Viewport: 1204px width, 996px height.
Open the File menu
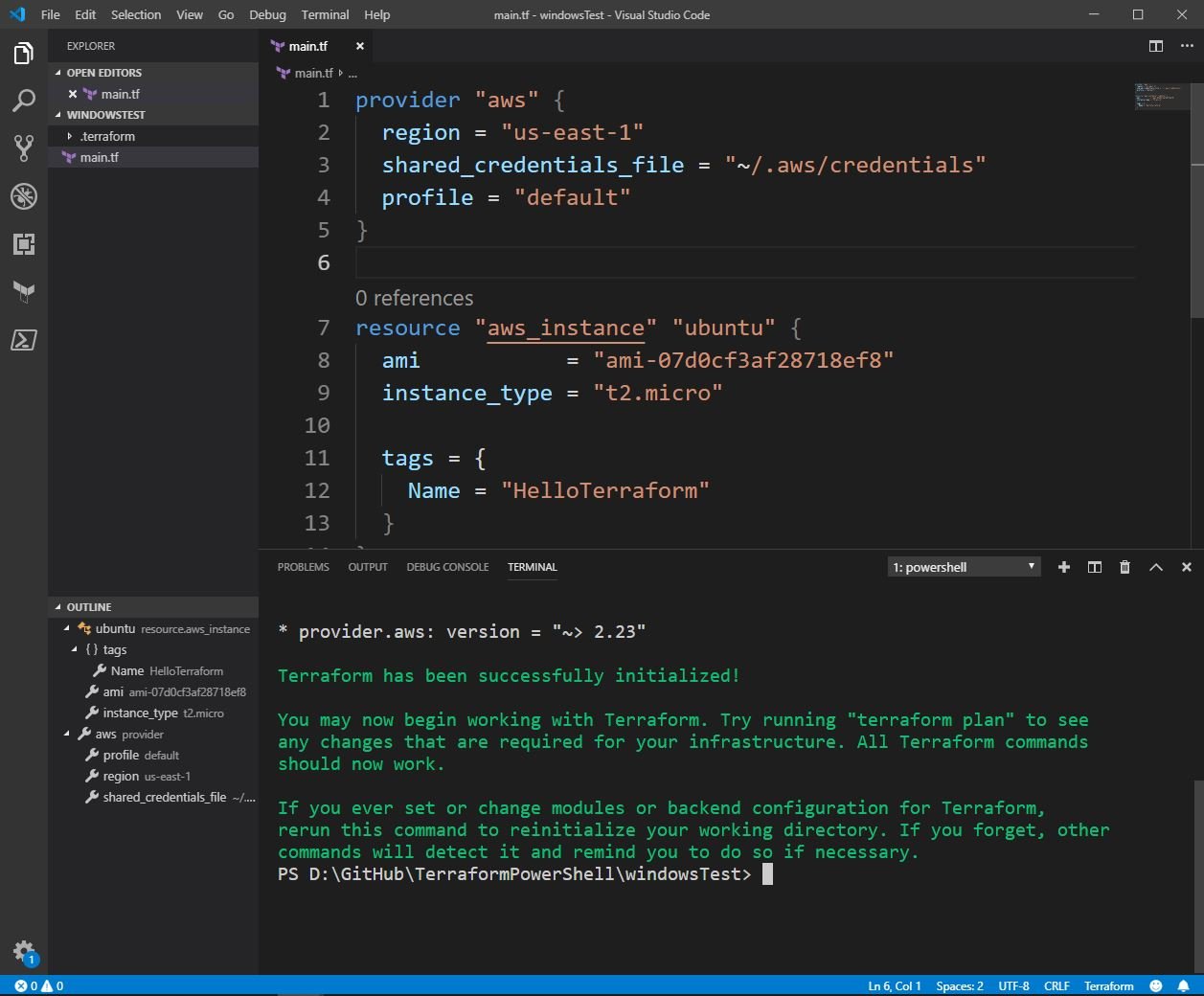(51, 14)
